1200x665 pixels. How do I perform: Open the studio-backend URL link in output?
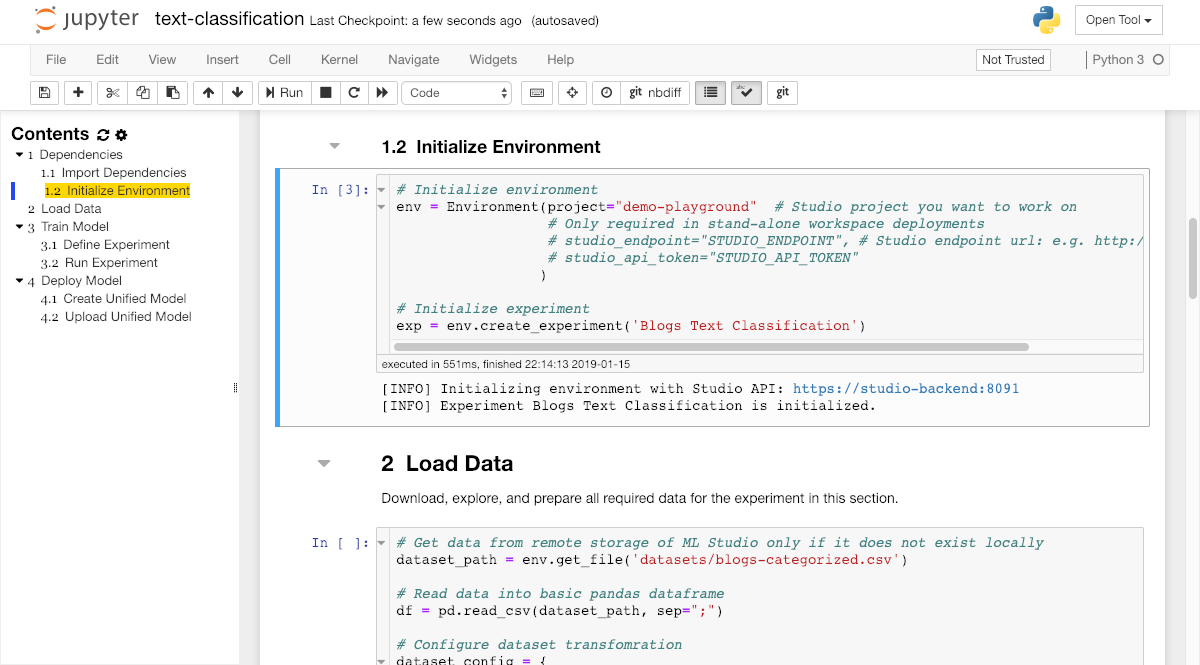905,388
